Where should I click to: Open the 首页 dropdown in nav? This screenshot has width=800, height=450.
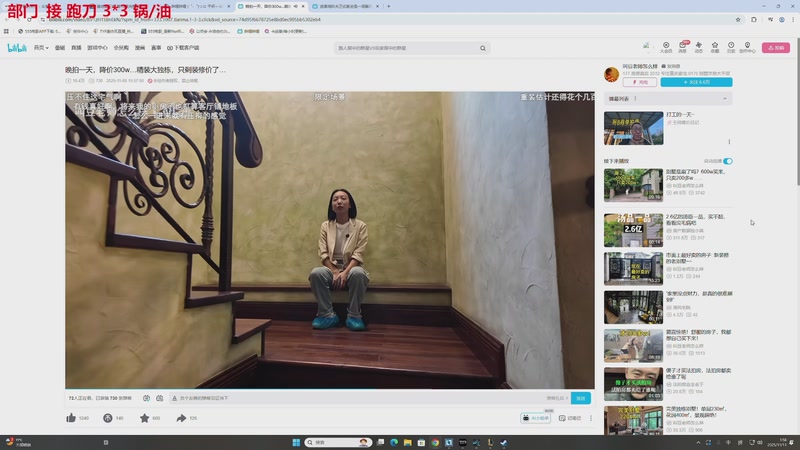(41, 48)
